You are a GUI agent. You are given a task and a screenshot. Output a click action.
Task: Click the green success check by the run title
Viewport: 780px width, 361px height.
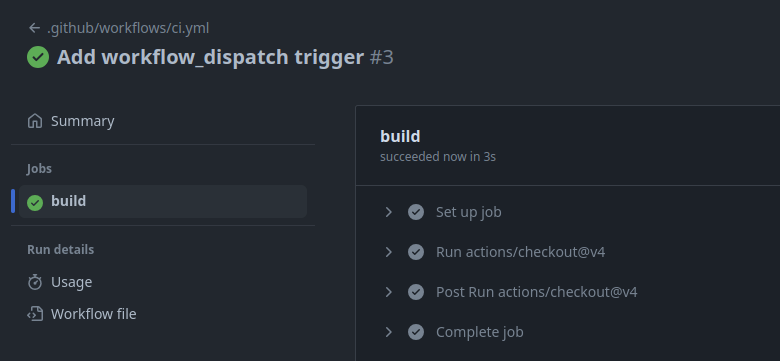click(38, 57)
